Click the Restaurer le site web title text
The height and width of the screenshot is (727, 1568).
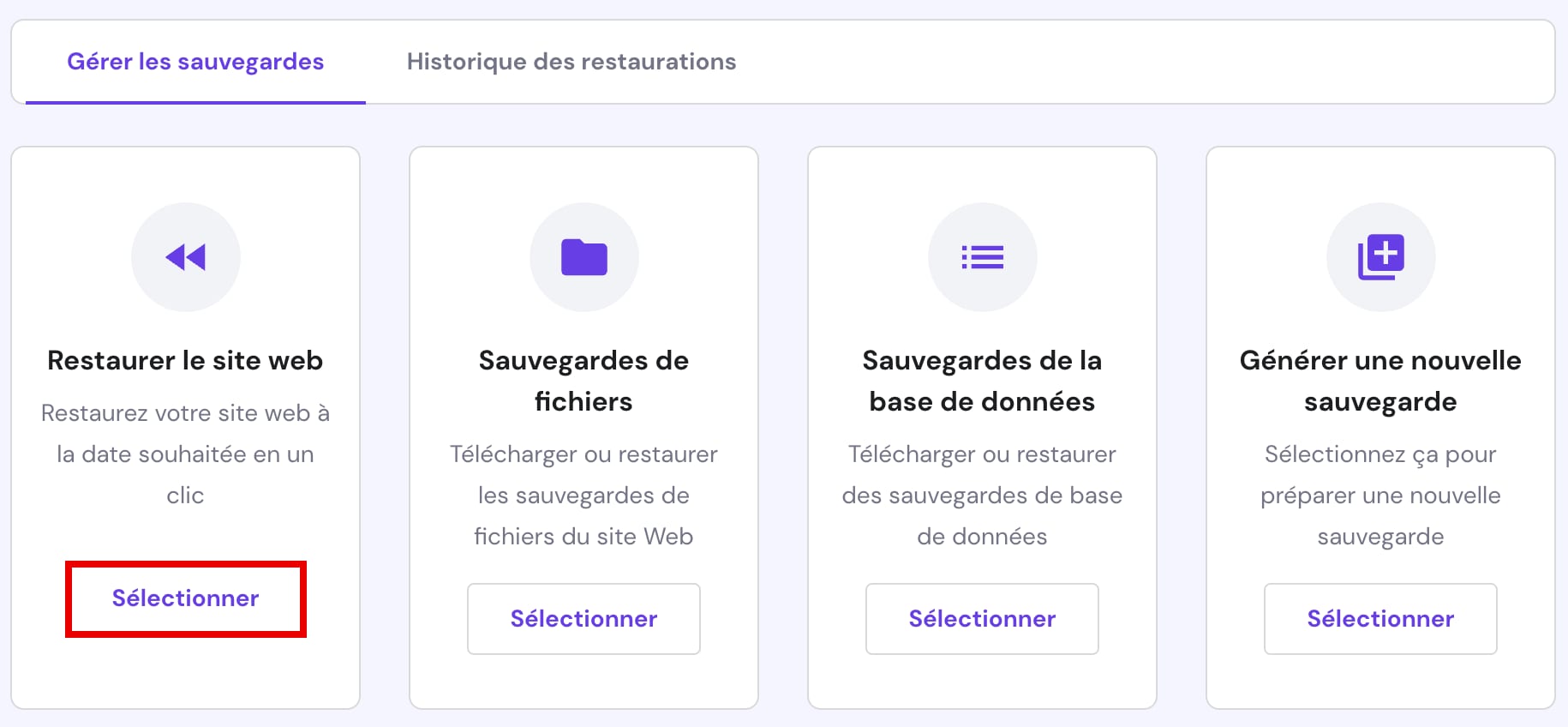(x=186, y=360)
